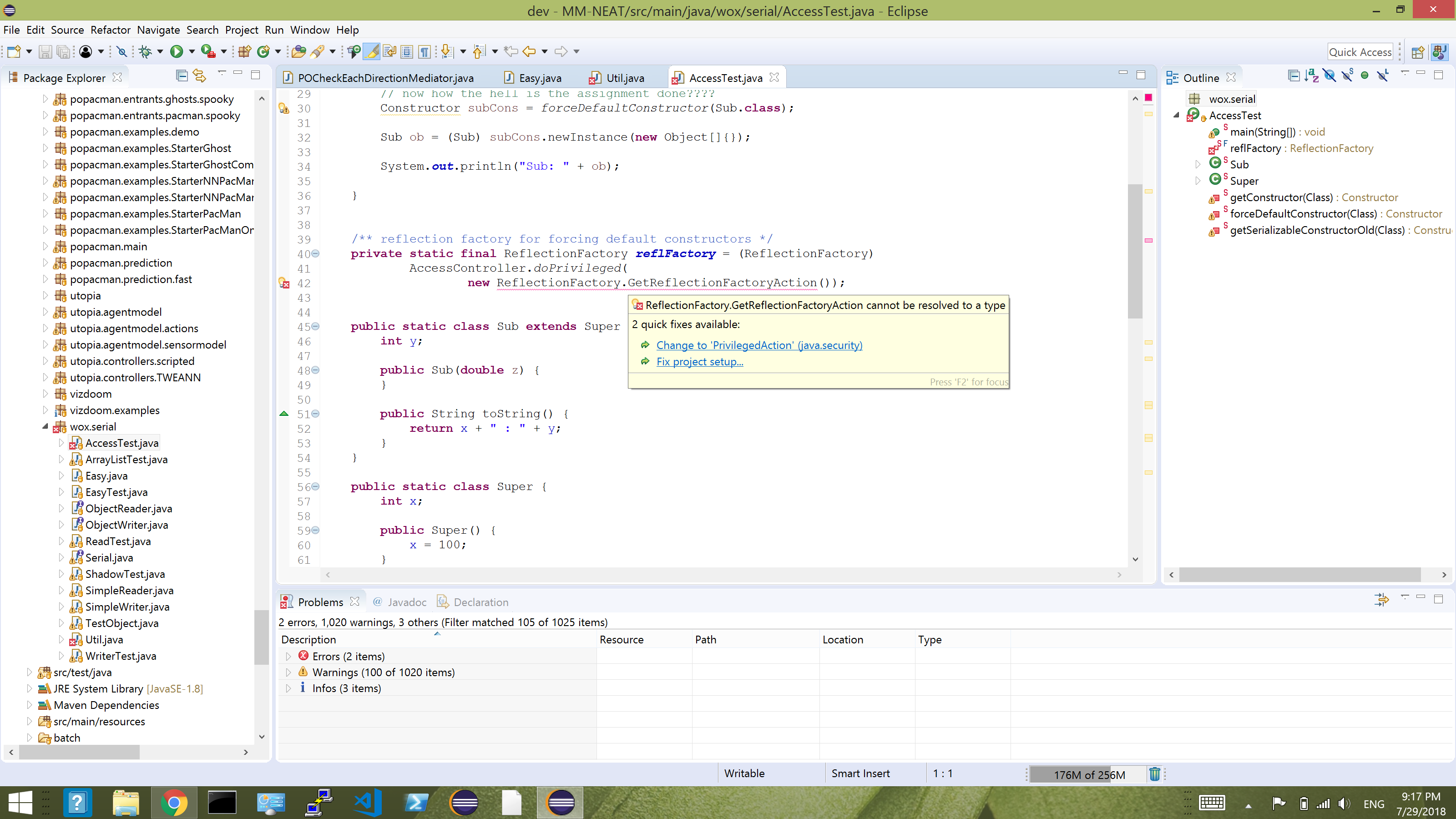The width and height of the screenshot is (1456, 819).
Task: Toggle Link with Editor in Package Explorer
Action: tap(199, 76)
